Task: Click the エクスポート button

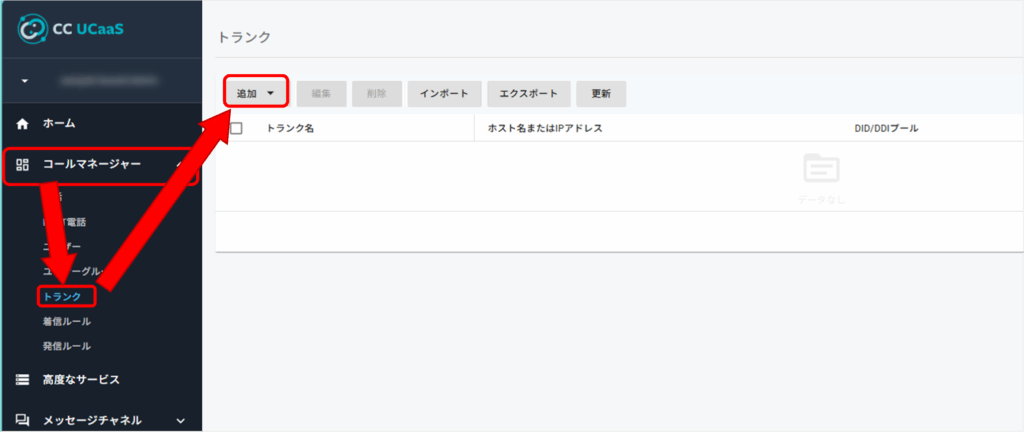Action: 529,93
